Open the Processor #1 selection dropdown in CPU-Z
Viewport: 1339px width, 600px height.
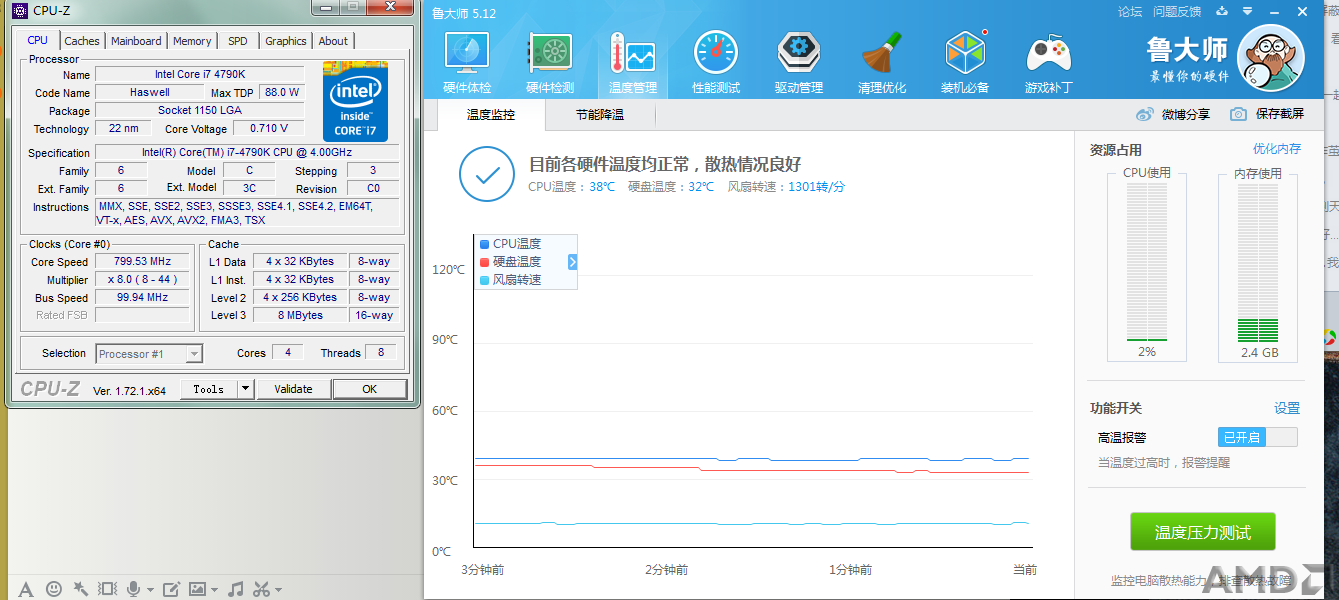pyautogui.click(x=149, y=353)
